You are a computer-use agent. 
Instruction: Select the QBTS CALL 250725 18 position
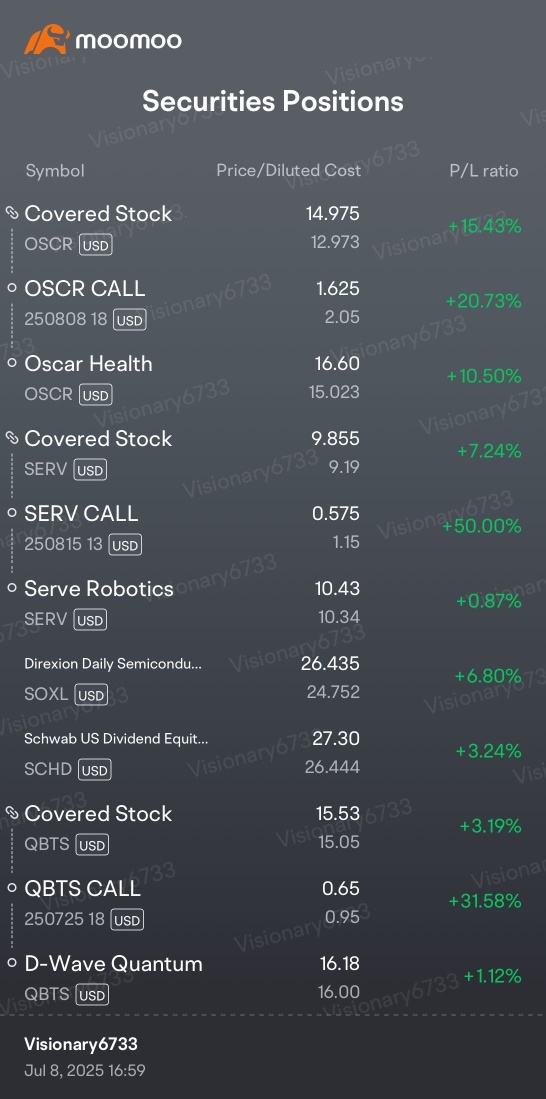(x=273, y=903)
